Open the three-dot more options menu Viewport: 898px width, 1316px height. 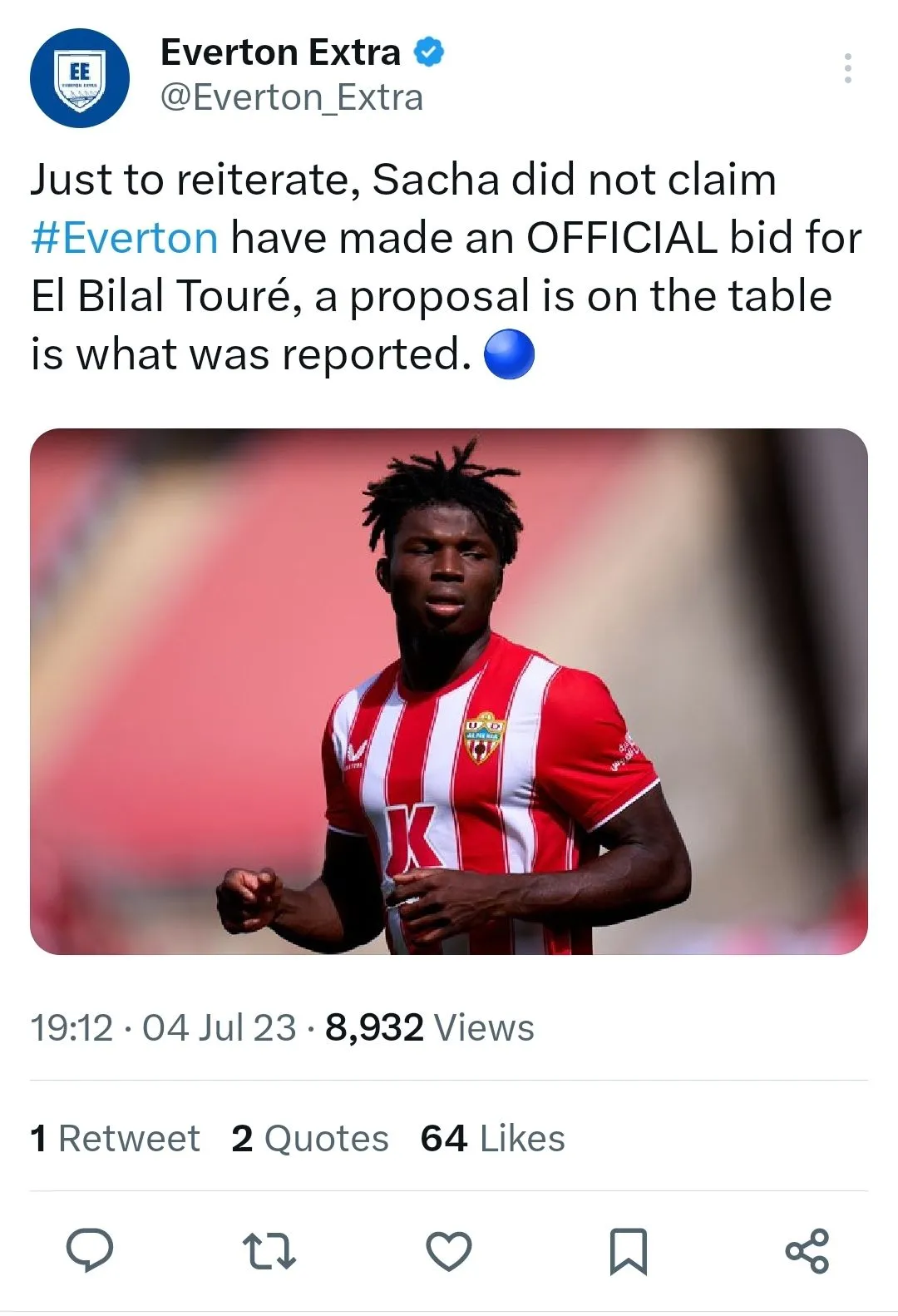[847, 68]
